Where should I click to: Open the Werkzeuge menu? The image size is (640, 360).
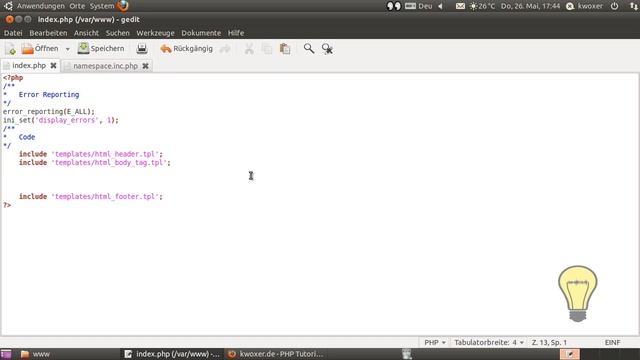coord(155,33)
